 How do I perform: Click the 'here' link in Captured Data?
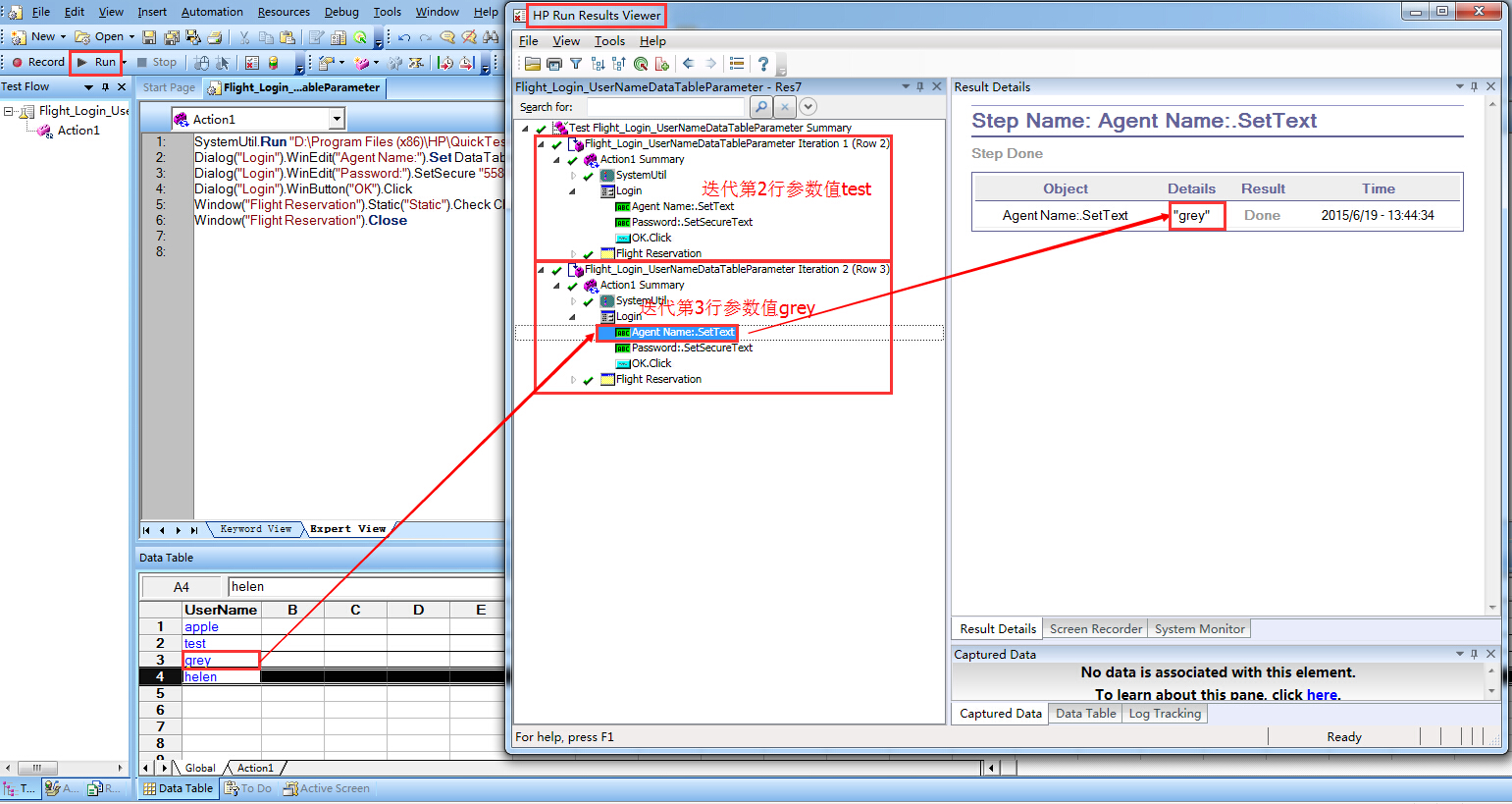click(1322, 694)
